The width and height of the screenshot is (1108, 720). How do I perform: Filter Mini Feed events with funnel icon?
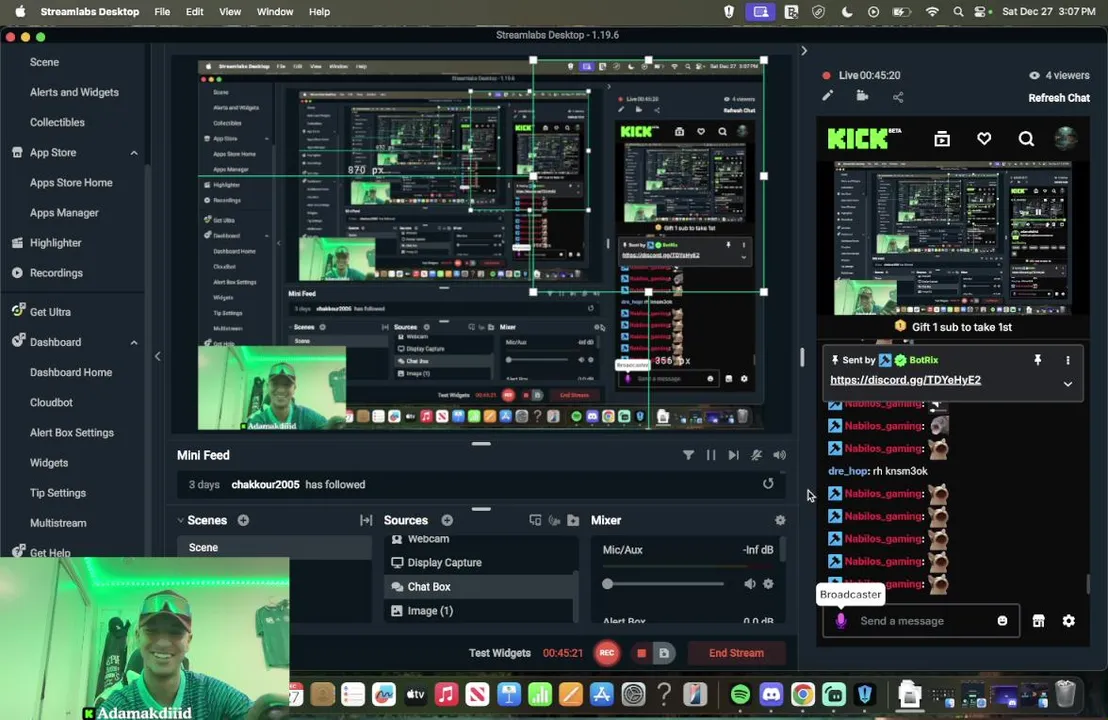[688, 455]
